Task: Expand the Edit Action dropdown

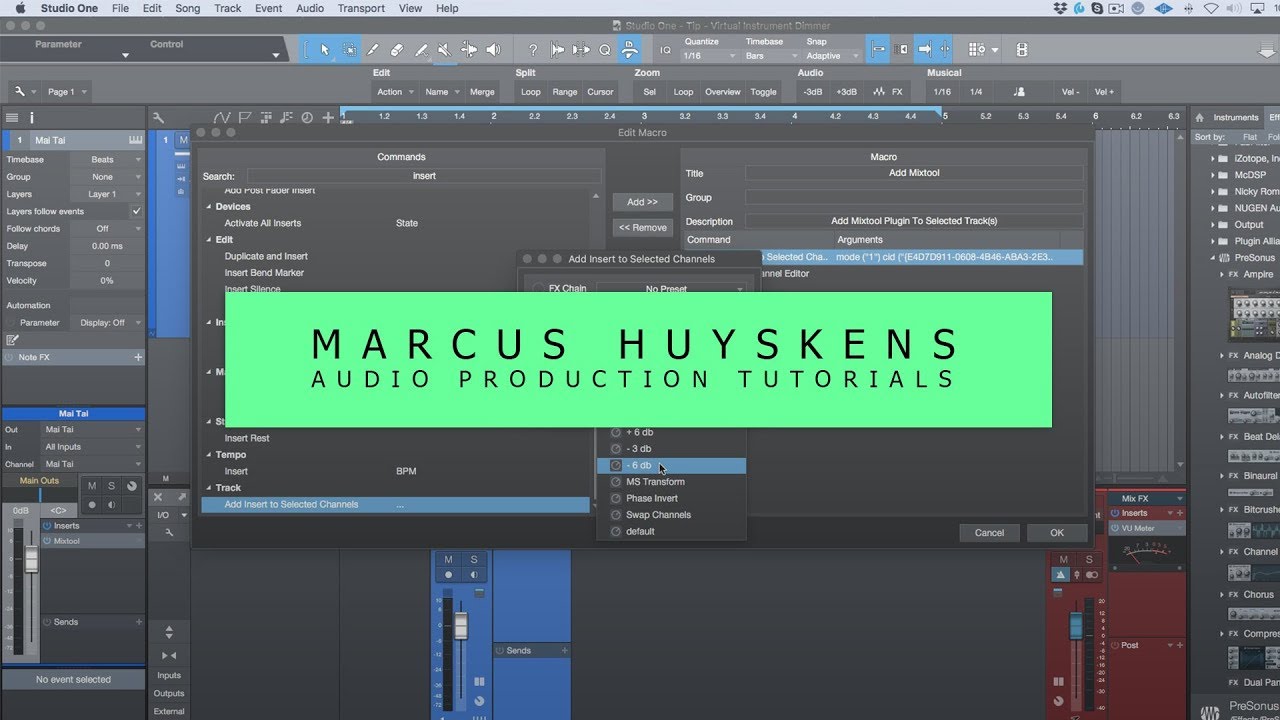Action: point(395,91)
